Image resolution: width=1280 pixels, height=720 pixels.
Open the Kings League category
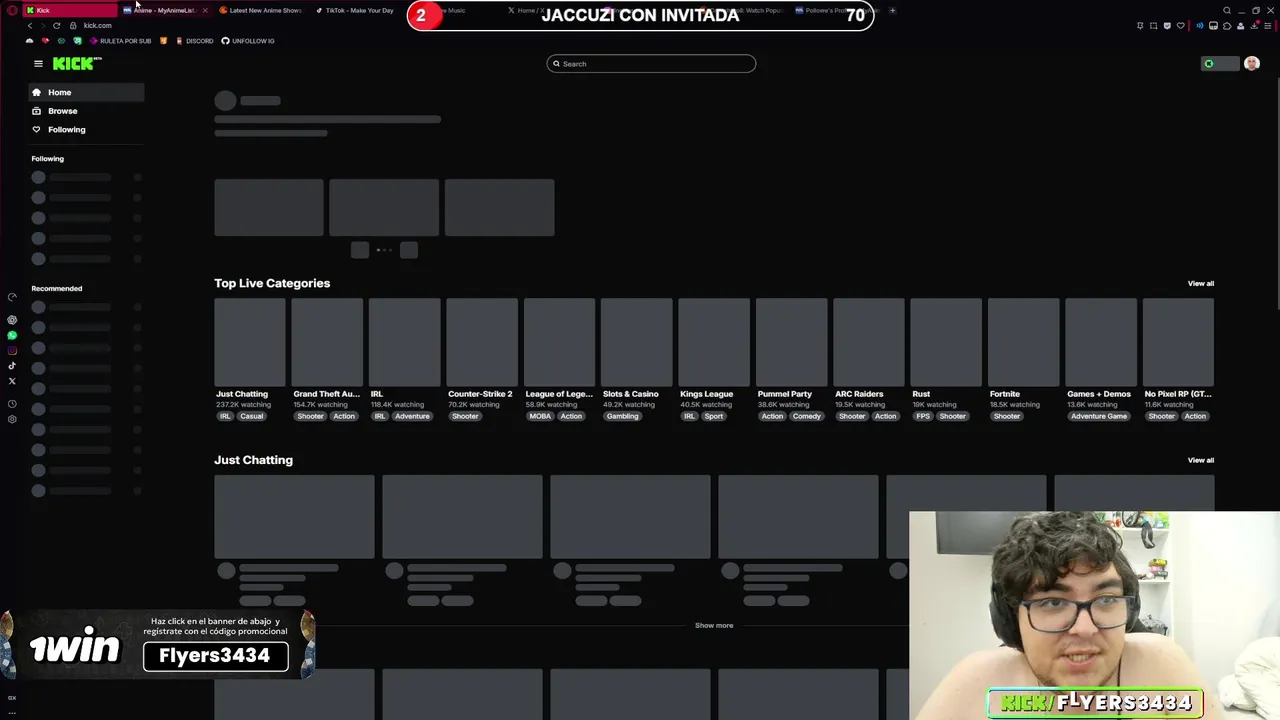713,342
